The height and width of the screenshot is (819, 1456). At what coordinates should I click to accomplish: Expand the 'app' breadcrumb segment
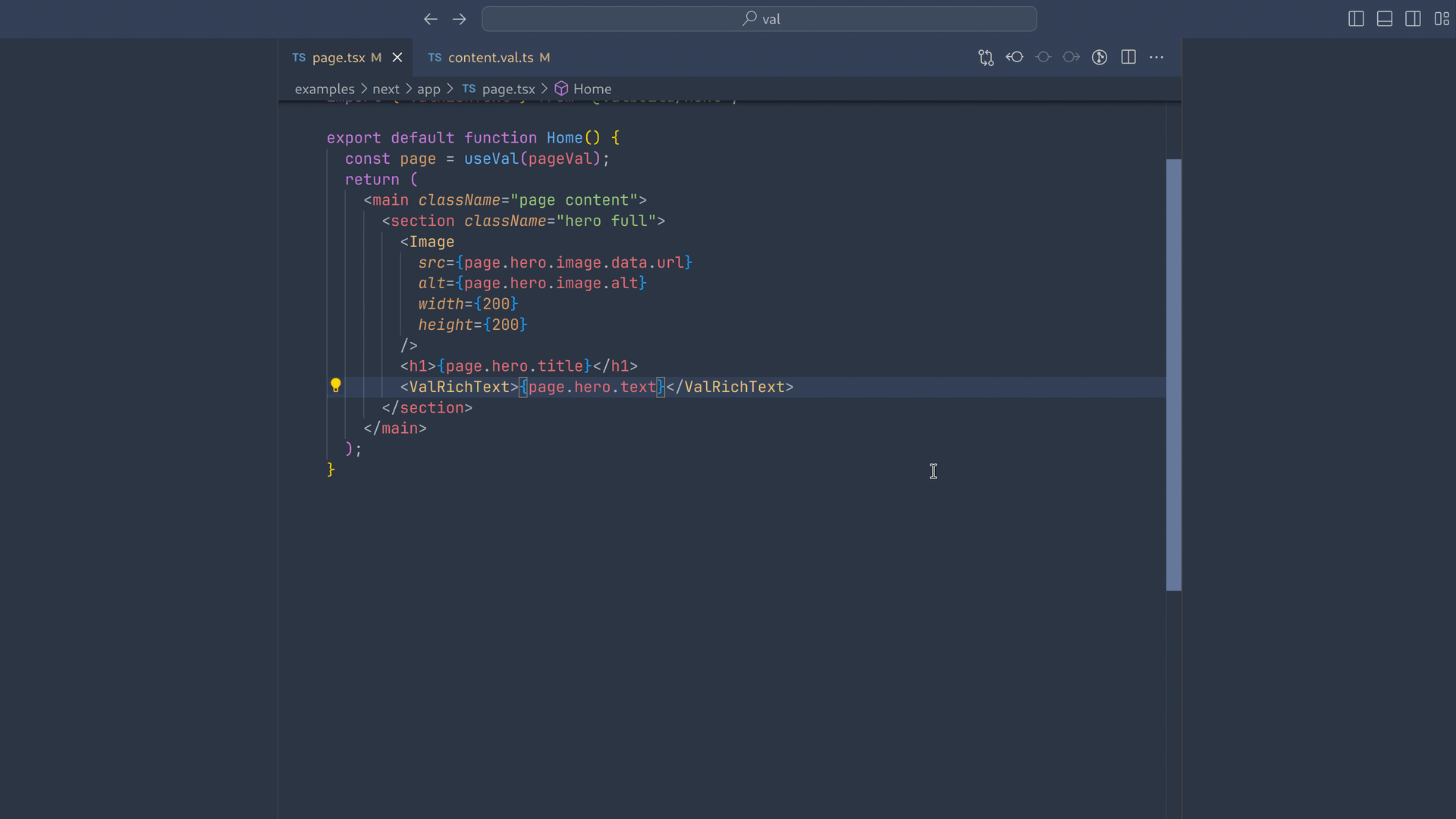point(428,89)
